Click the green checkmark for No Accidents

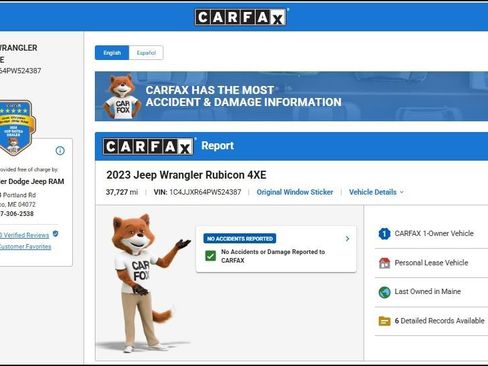coord(210,256)
